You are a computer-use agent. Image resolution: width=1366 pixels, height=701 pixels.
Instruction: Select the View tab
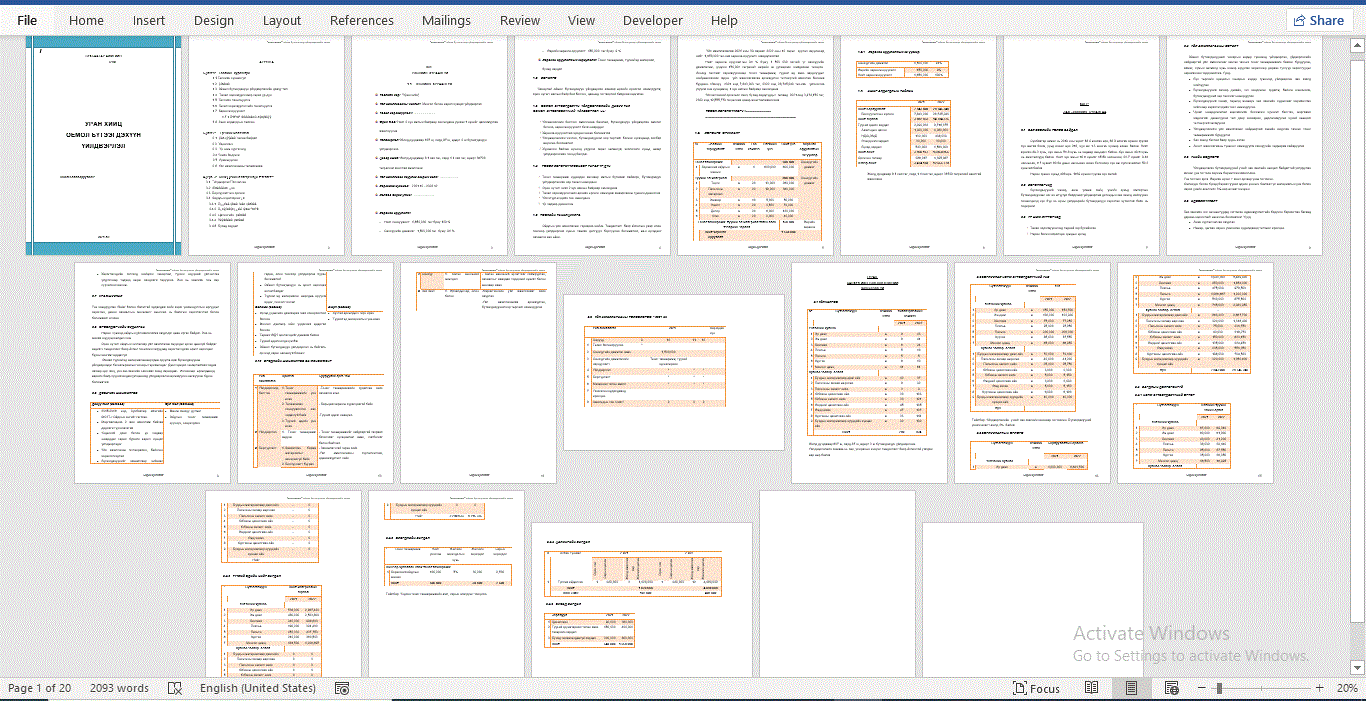point(581,20)
